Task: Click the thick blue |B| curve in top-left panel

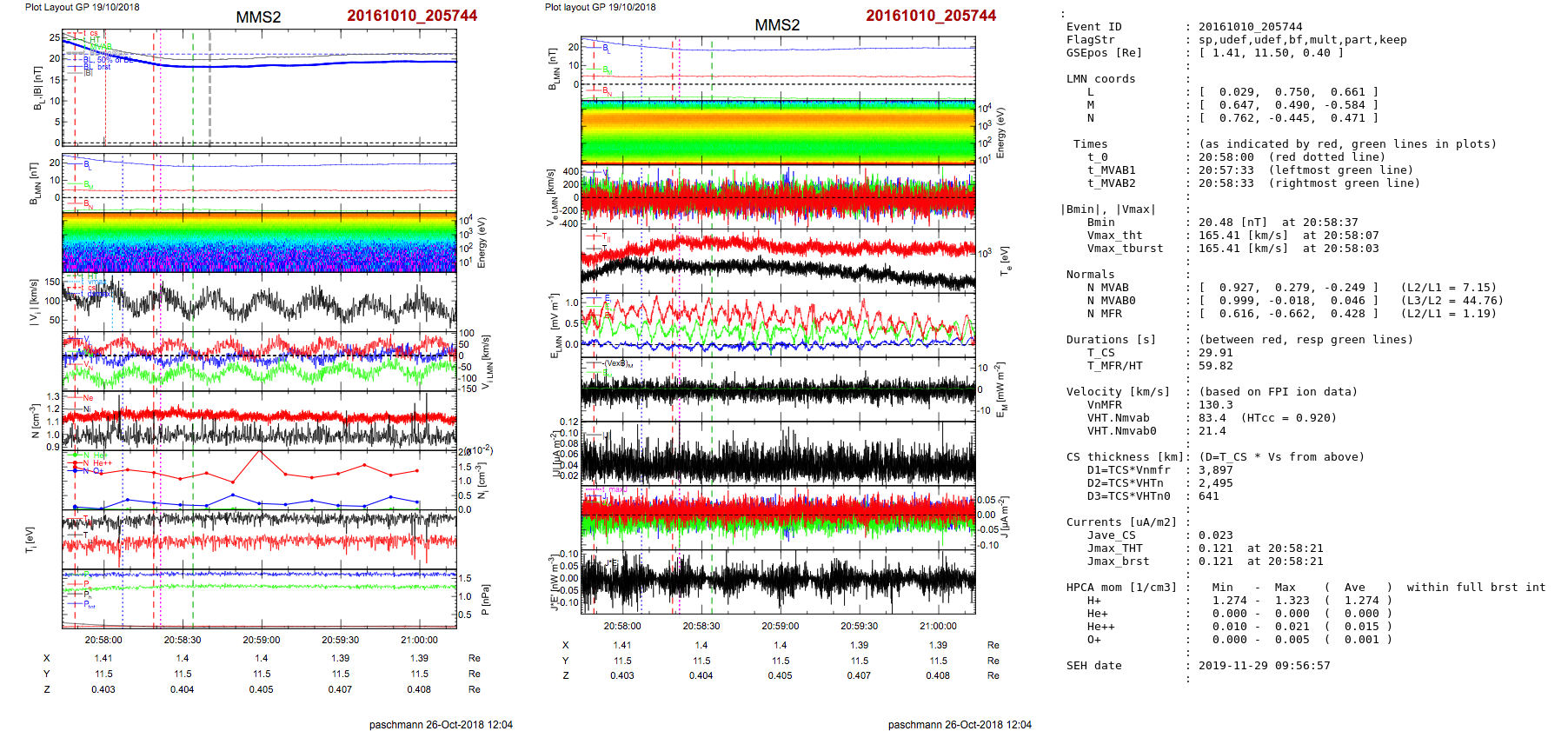Action: click(x=304, y=64)
